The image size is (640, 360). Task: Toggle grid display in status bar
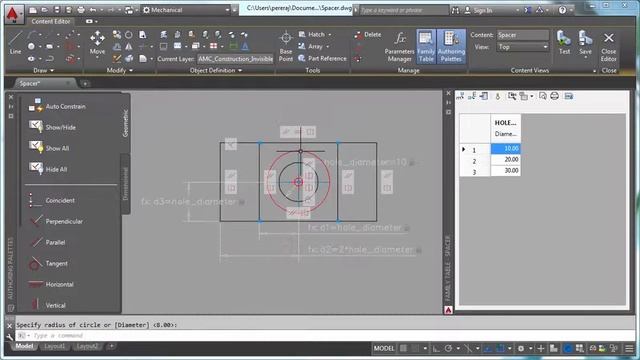(x=403, y=348)
